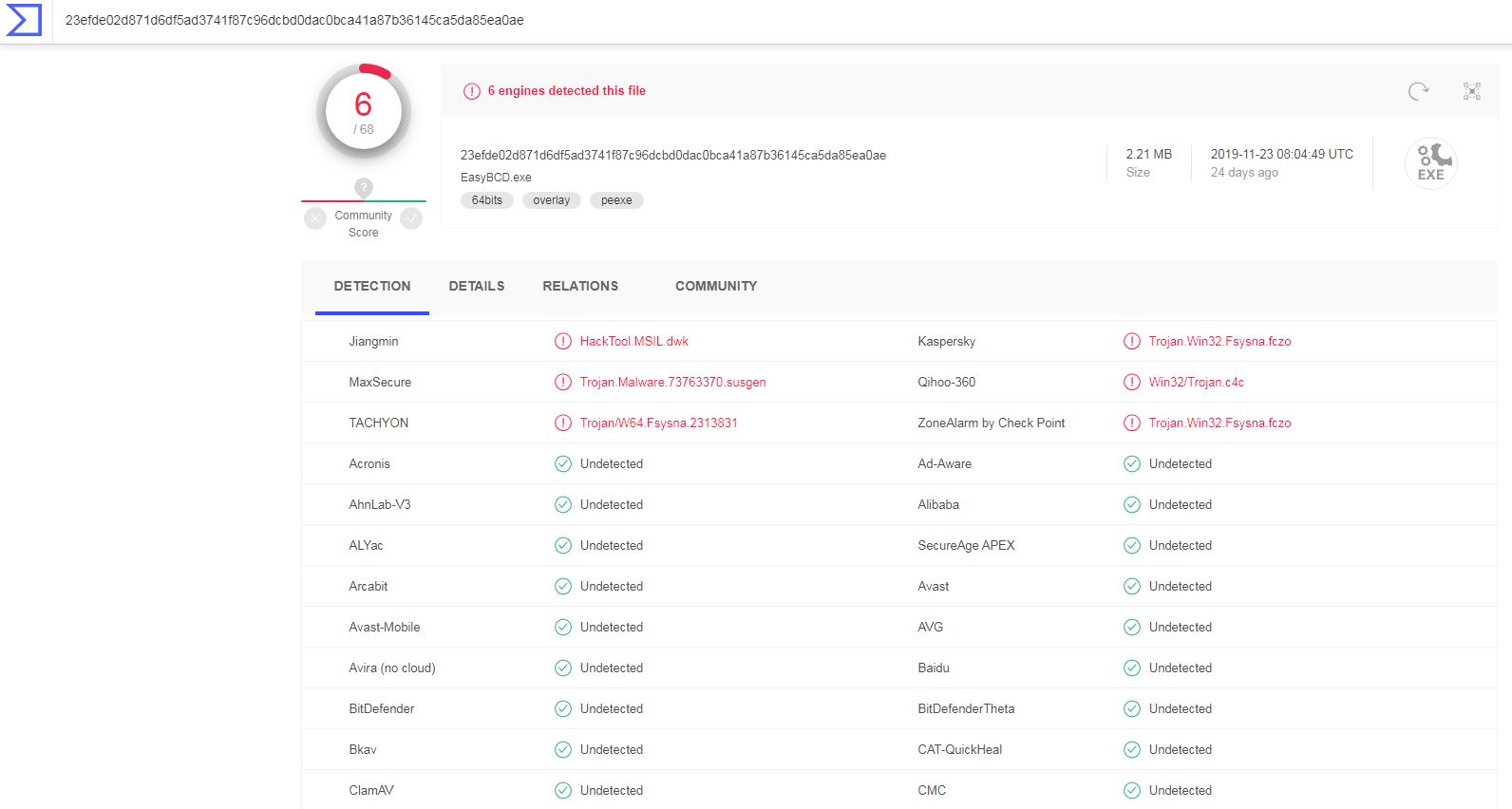Click Trojan/W64.Fsysna.2313831 result
The image size is (1512, 809).
(x=659, y=423)
